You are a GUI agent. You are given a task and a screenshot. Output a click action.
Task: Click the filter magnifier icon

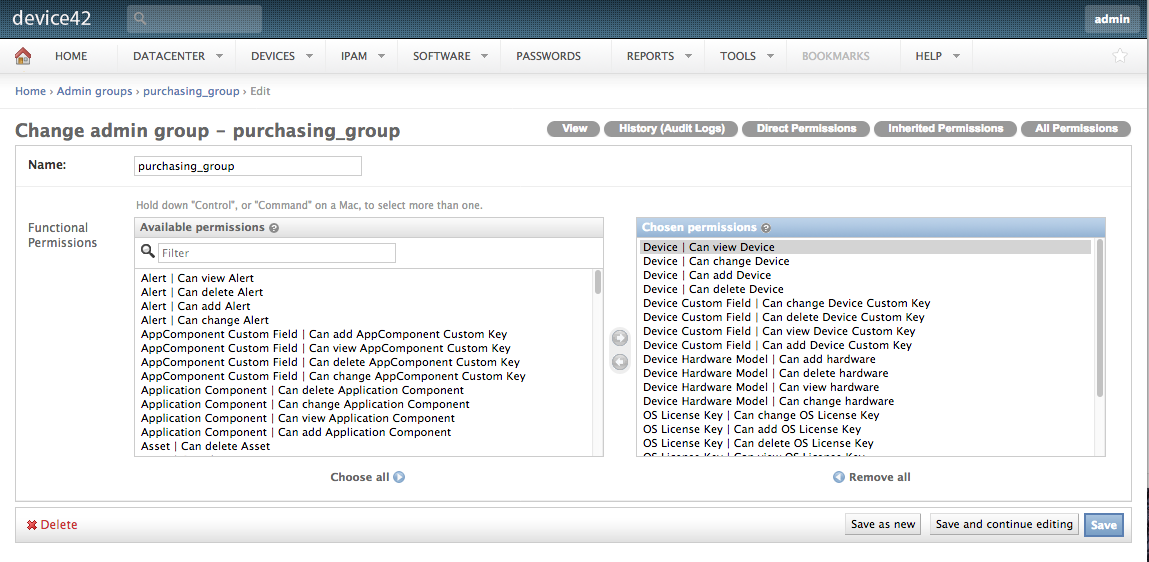click(147, 251)
